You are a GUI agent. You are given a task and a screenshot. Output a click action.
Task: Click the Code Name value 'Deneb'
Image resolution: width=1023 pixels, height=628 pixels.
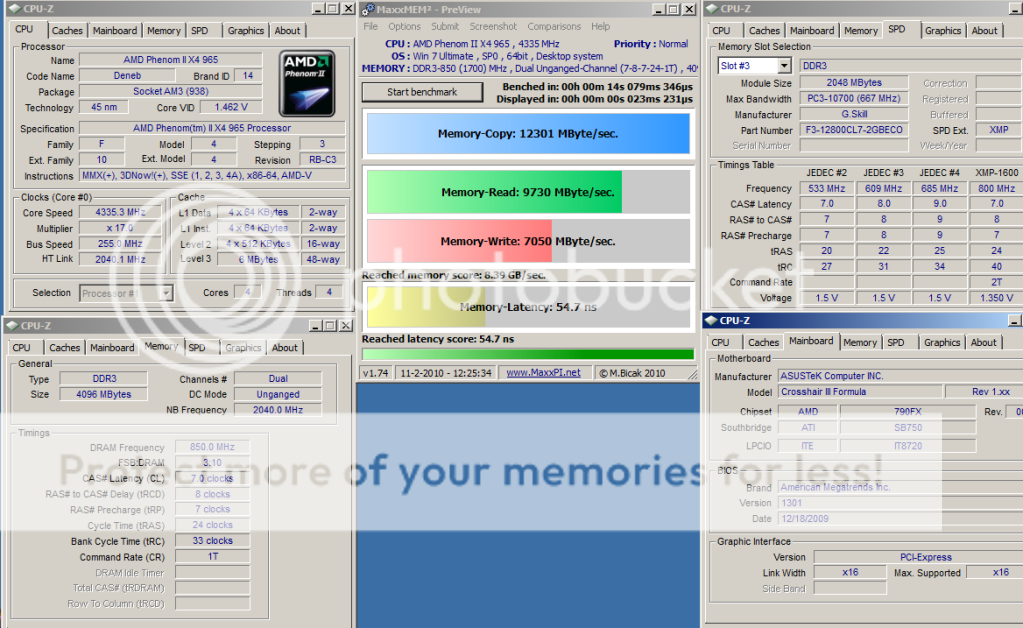coord(127,76)
